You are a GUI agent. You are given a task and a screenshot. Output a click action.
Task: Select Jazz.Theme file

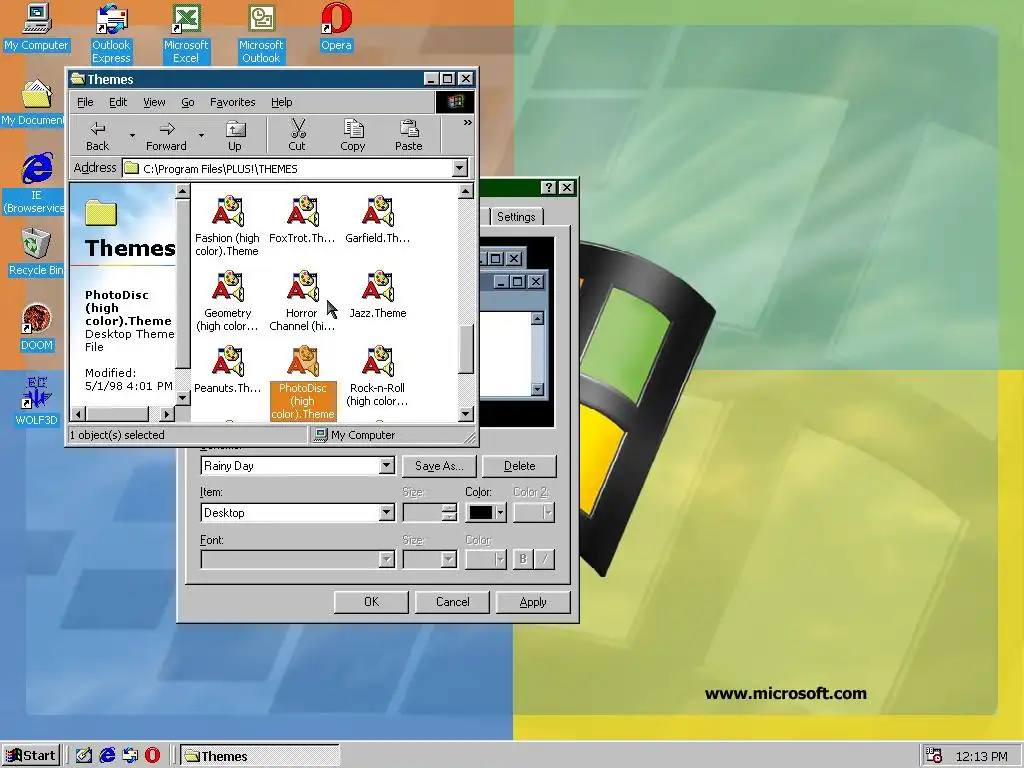tap(377, 295)
